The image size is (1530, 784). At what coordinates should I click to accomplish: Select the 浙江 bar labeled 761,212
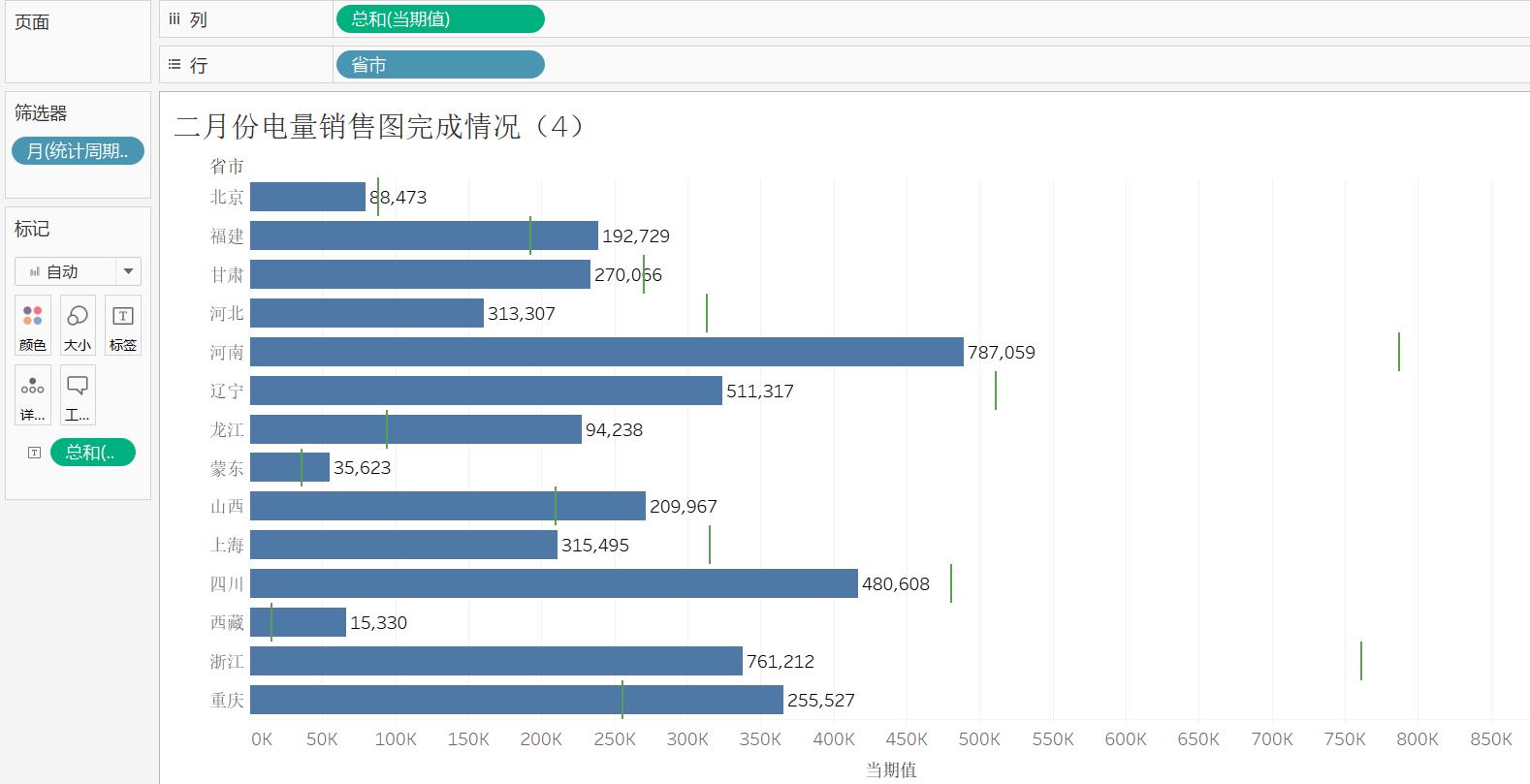(496, 661)
